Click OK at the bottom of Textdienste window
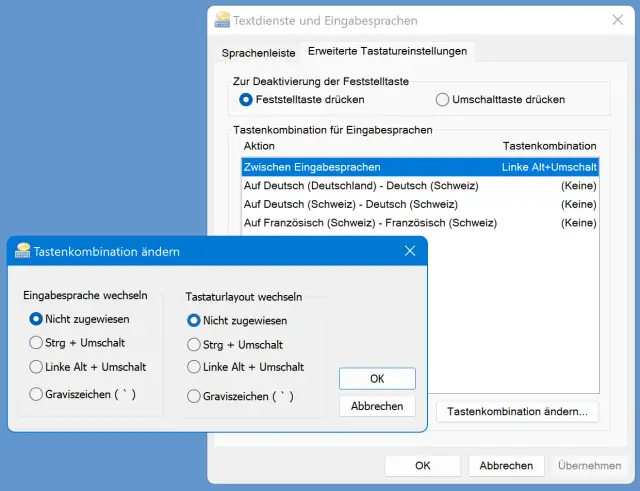This screenshot has height=491, width=640. (x=423, y=466)
